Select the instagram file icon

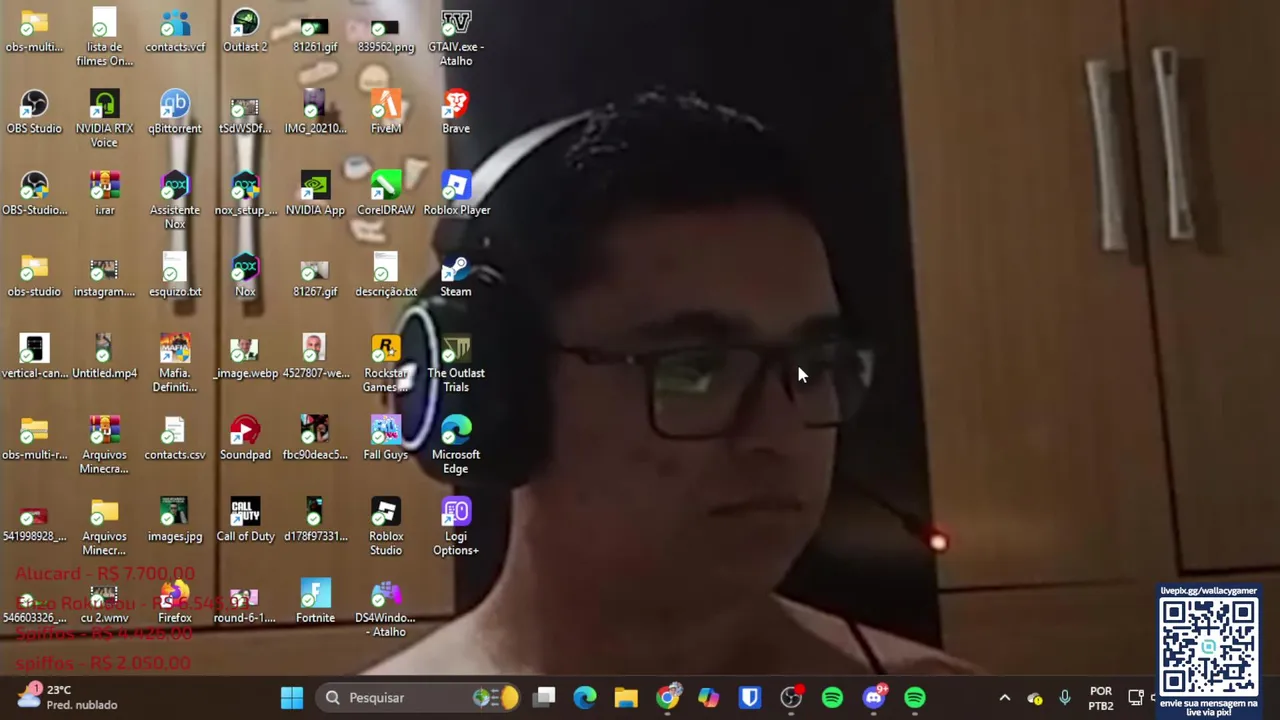(x=104, y=276)
